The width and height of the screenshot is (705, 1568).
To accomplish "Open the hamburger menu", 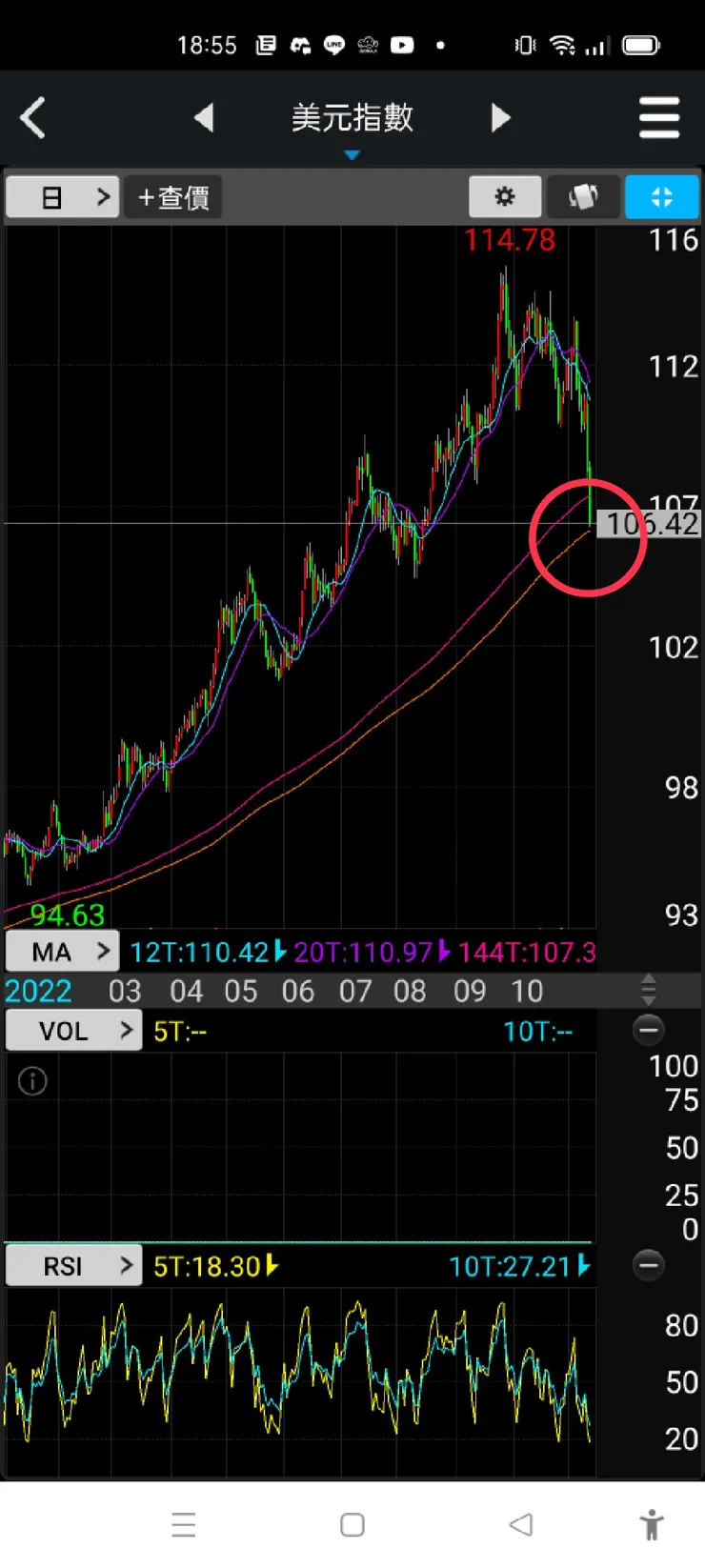I will click(x=659, y=118).
